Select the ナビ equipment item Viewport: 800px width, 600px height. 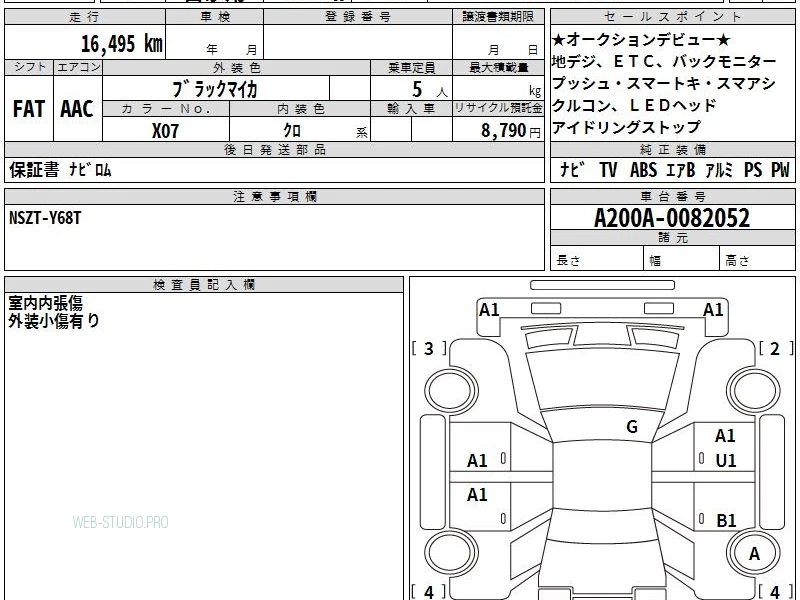[573, 170]
